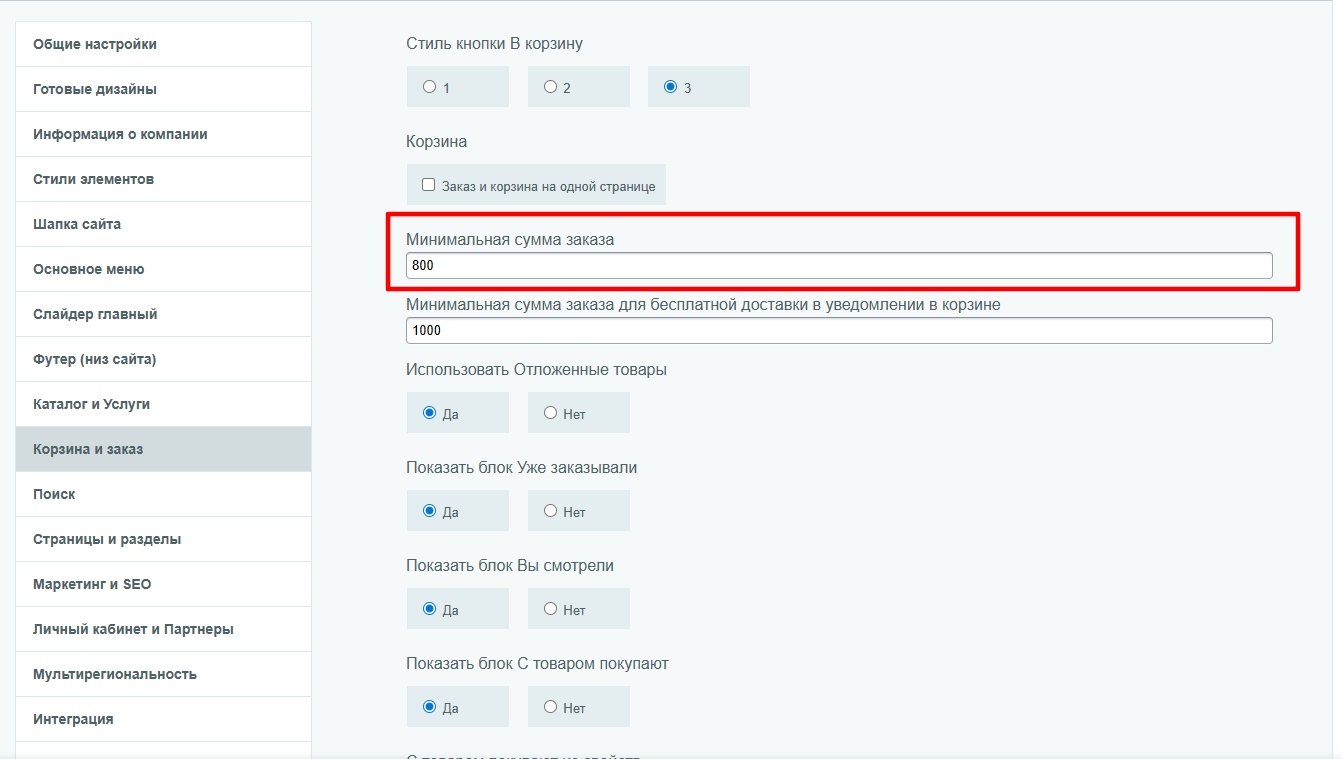The image size is (1342, 759).
Task: Select 'Корзина и заказ' menu item
Action: pyautogui.click(x=88, y=449)
